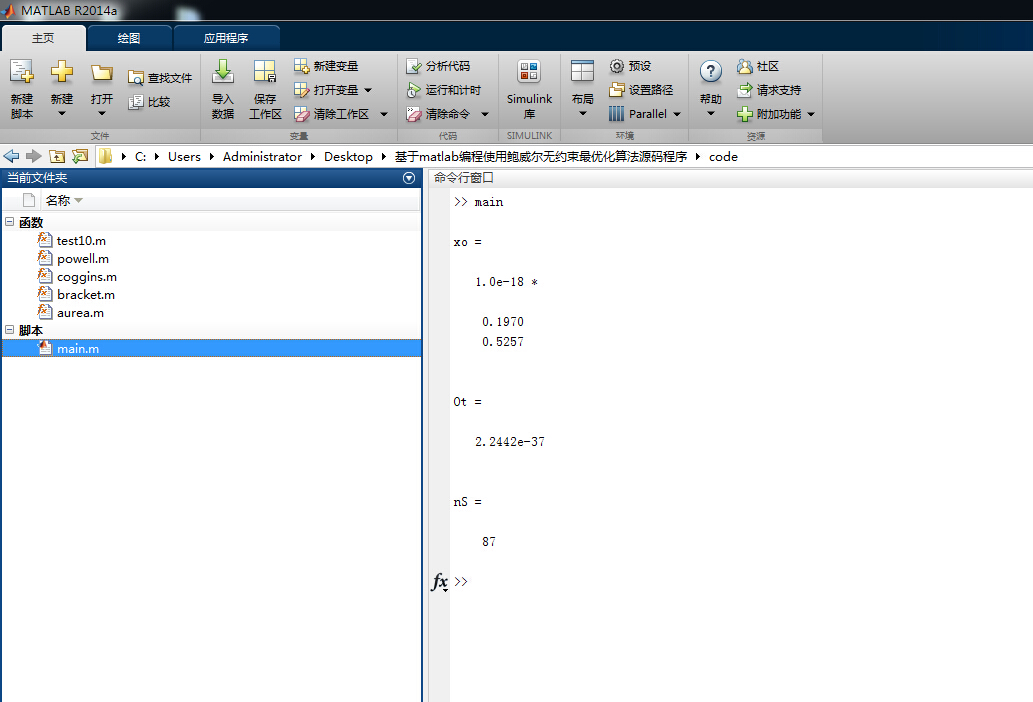
Task: Click the Find Files (查找文件) icon
Action: pyautogui.click(x=135, y=78)
